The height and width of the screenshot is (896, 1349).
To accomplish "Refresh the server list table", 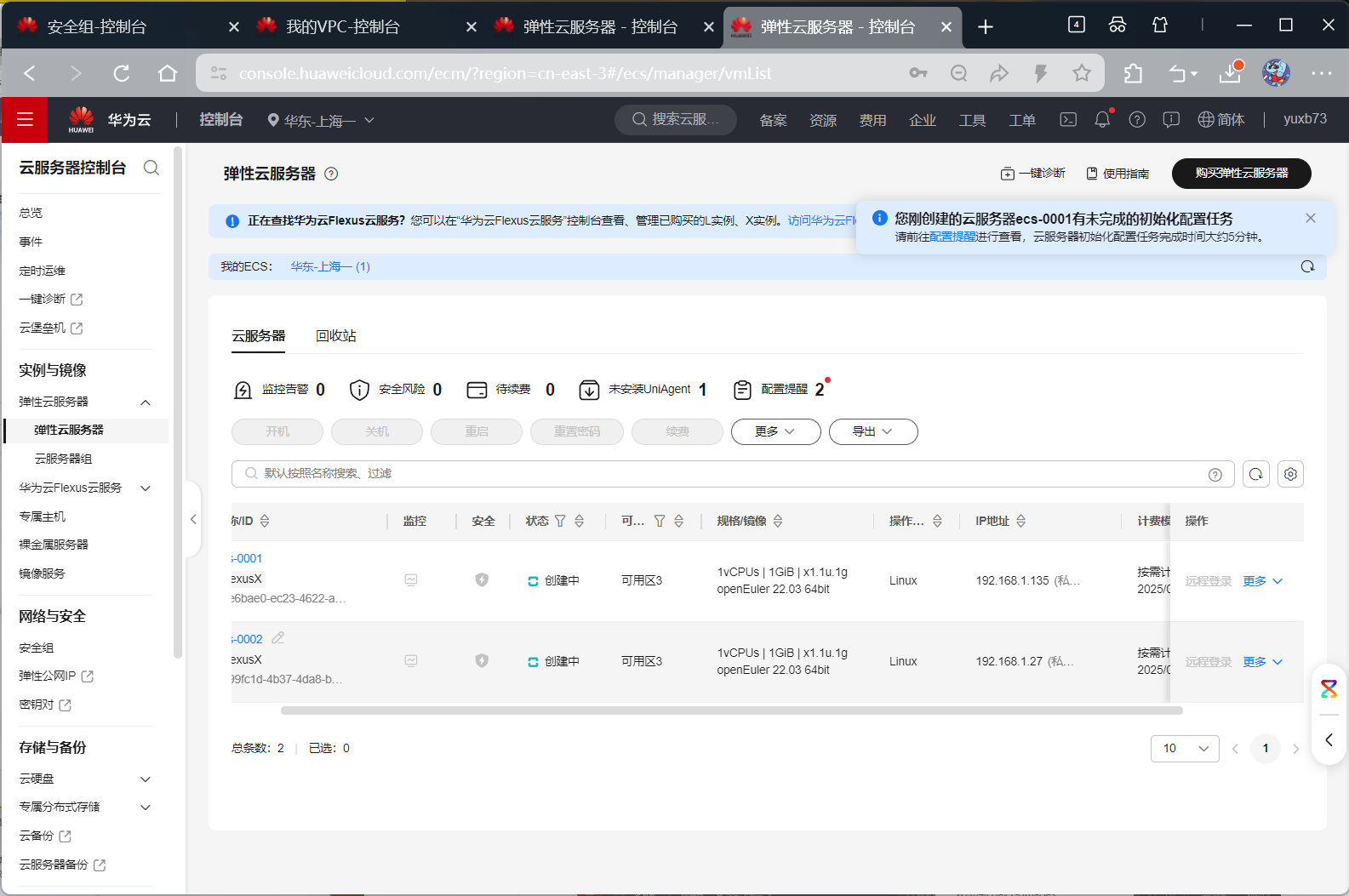I will pyautogui.click(x=1256, y=474).
